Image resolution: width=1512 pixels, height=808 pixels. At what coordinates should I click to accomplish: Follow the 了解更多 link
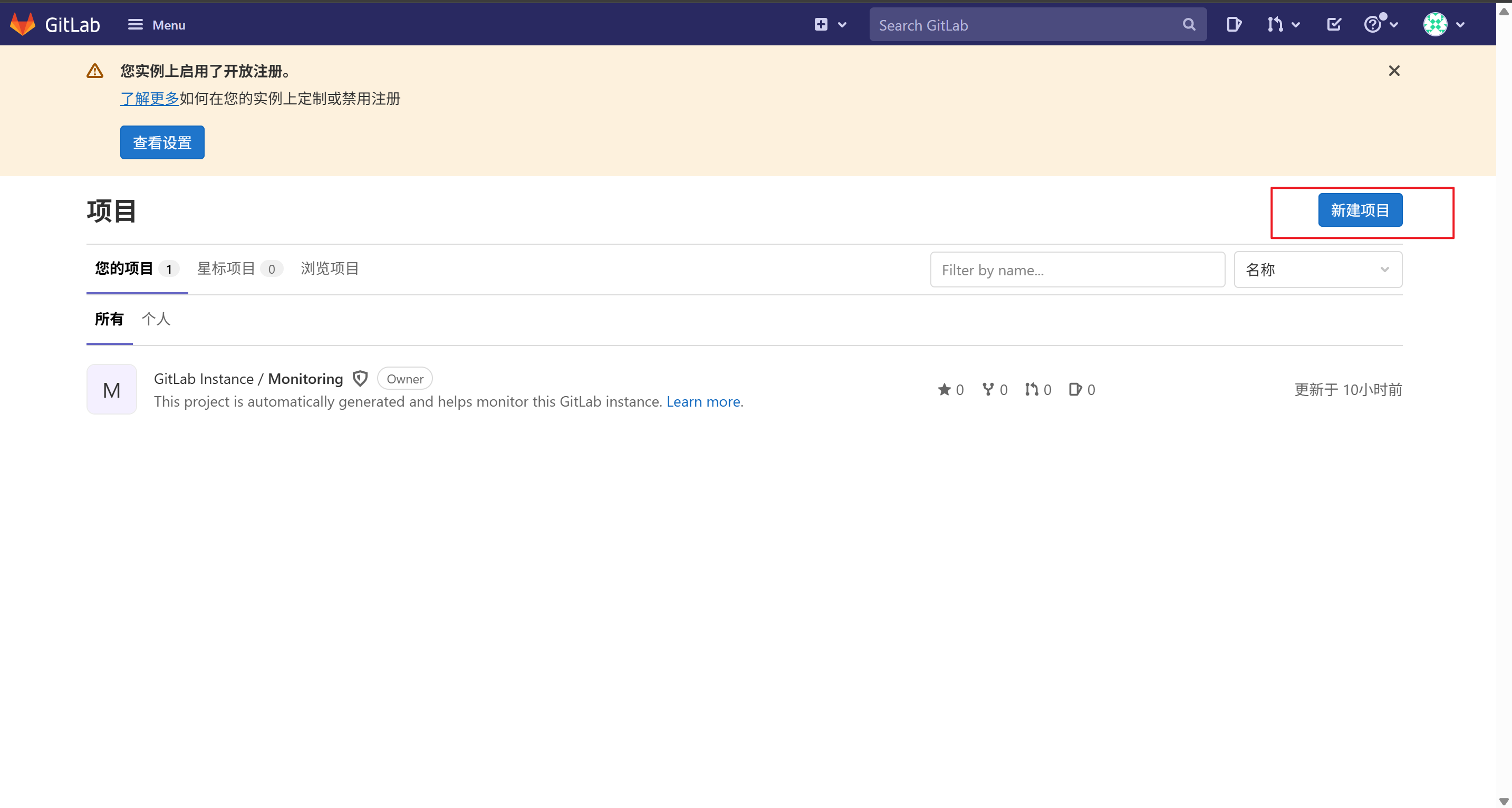pyautogui.click(x=150, y=99)
